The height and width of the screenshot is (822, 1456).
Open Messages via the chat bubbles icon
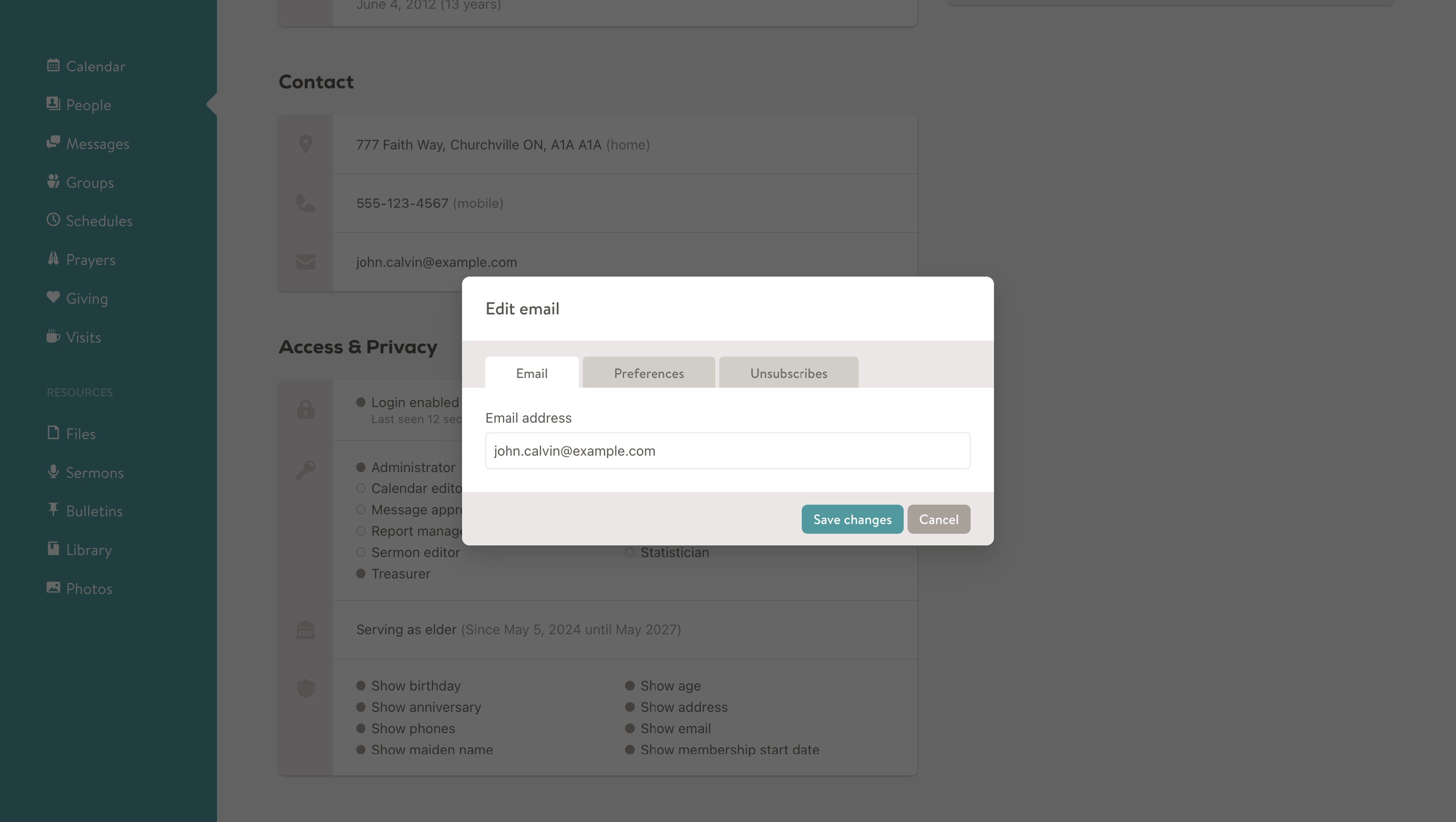pos(53,142)
